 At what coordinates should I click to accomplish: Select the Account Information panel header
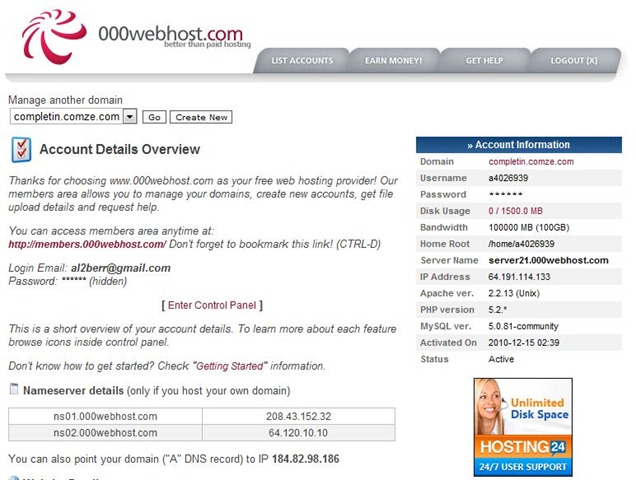tap(519, 145)
